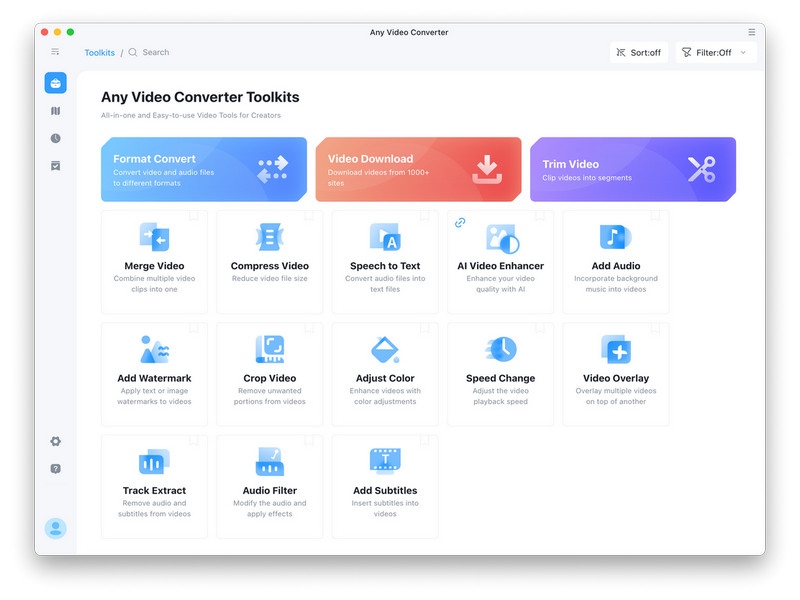Launch the Speech to Text tool icon
Image resolution: width=800 pixels, height=600 pixels.
pyautogui.click(x=385, y=237)
